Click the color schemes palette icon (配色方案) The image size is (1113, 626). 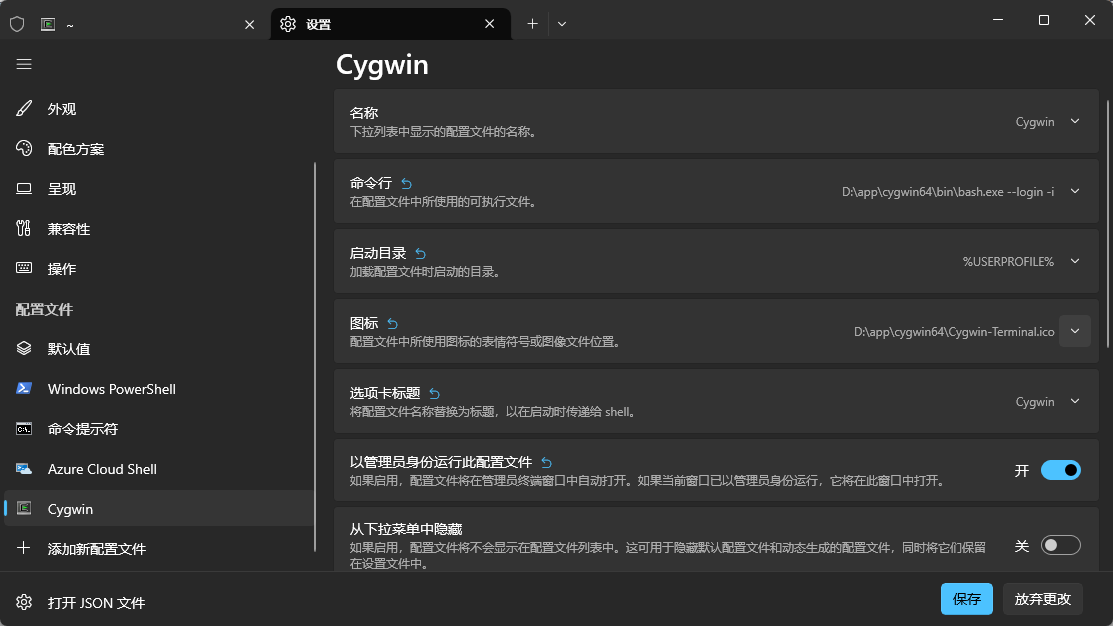24,148
